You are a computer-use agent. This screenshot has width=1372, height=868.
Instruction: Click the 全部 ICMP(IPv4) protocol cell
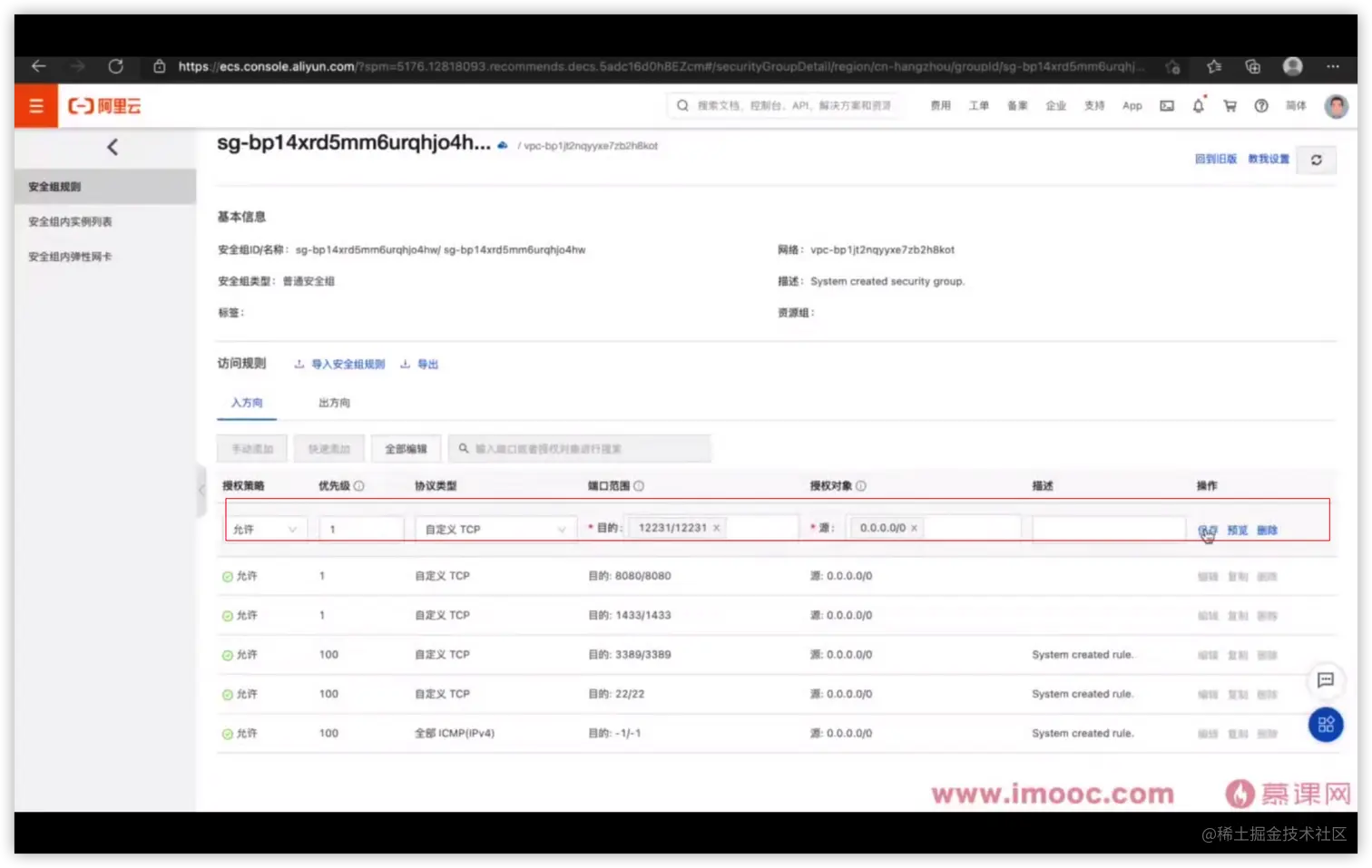point(455,734)
